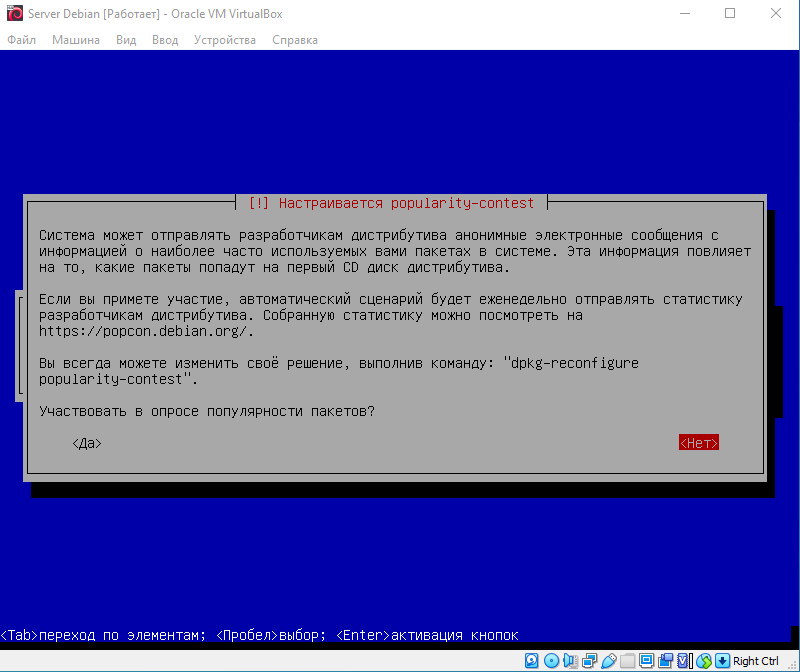
Task: Choose <Да> to join the package survey
Action: tap(87, 443)
